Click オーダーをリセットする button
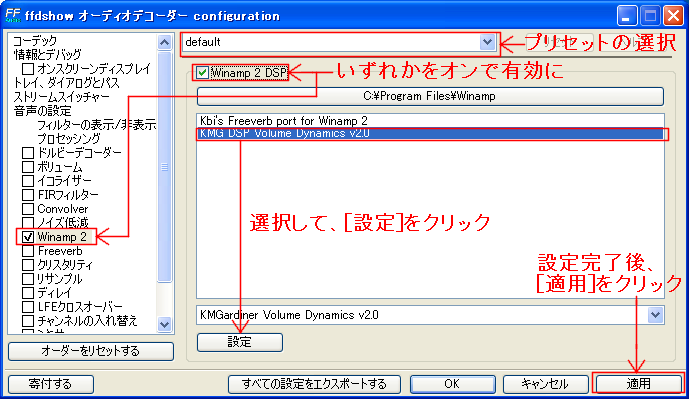 (x=91, y=351)
